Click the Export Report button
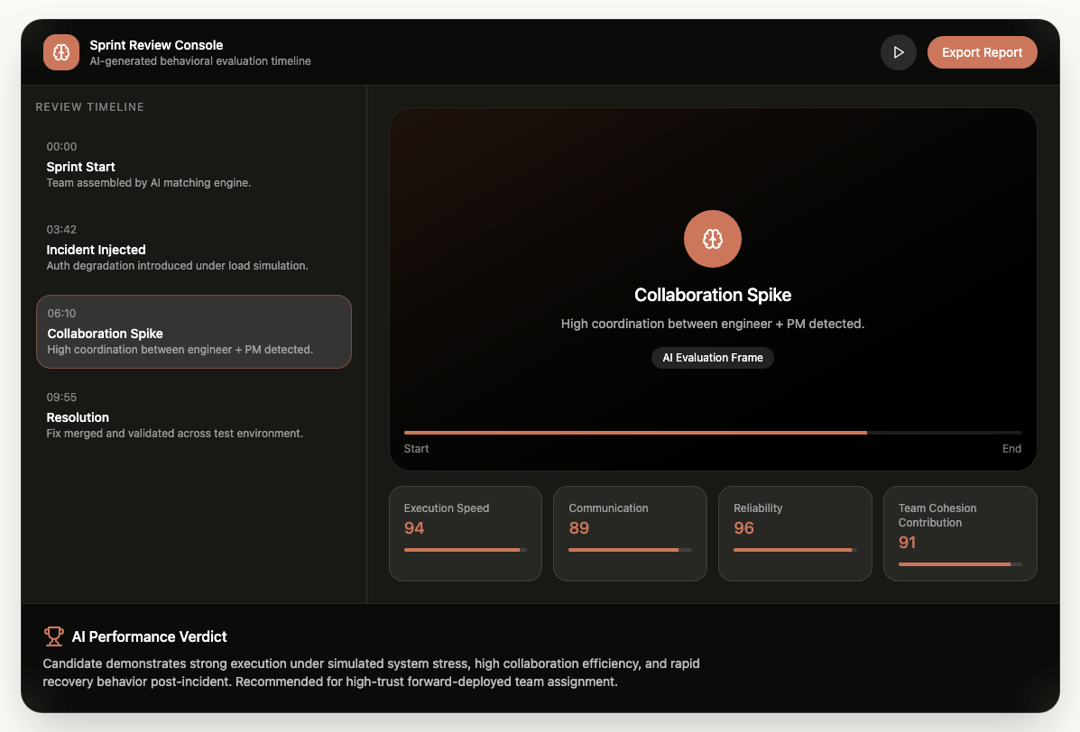 click(x=982, y=52)
